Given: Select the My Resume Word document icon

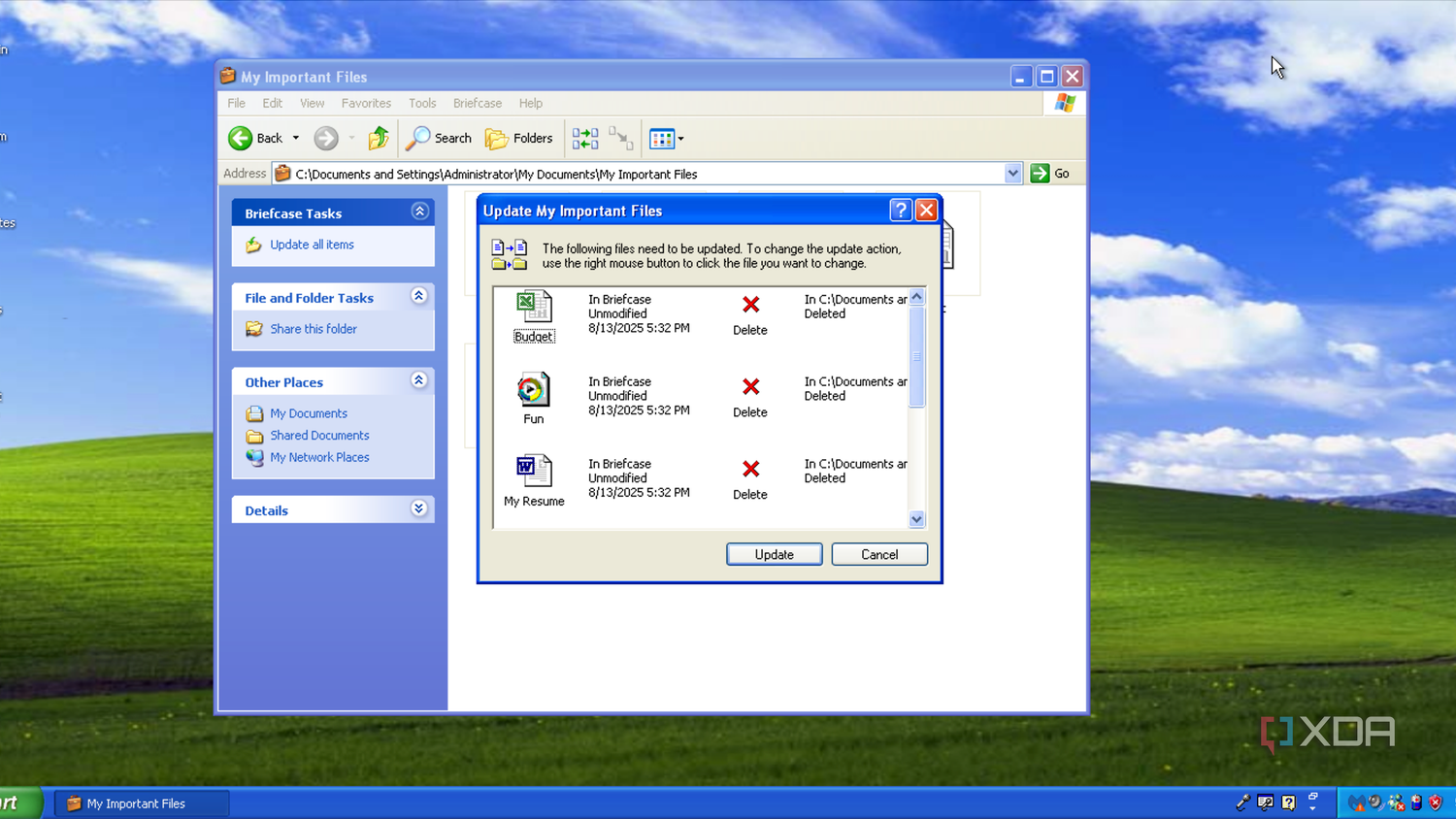Looking at the screenshot, I should coord(533,471).
